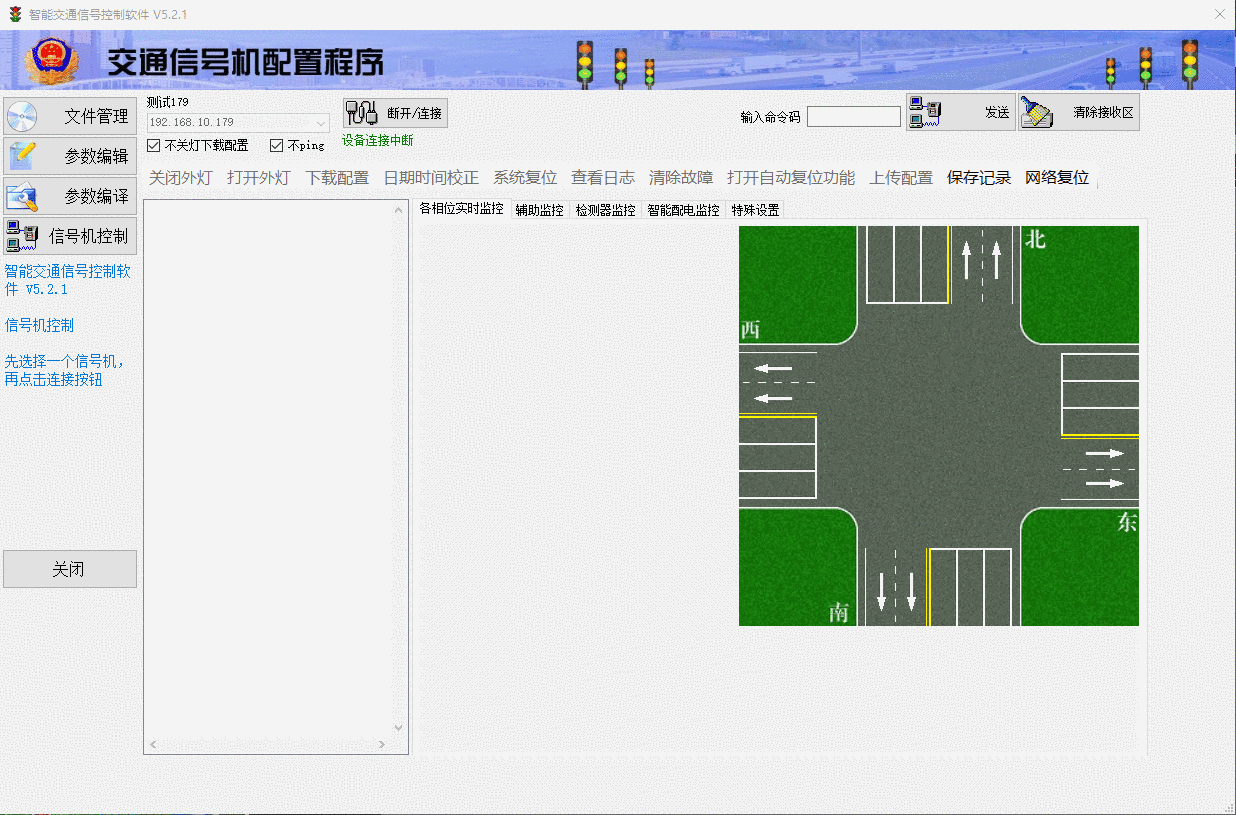The width and height of the screenshot is (1236, 815).
Task: Click right arrow of horizontal list scrollbar
Action: point(382,745)
